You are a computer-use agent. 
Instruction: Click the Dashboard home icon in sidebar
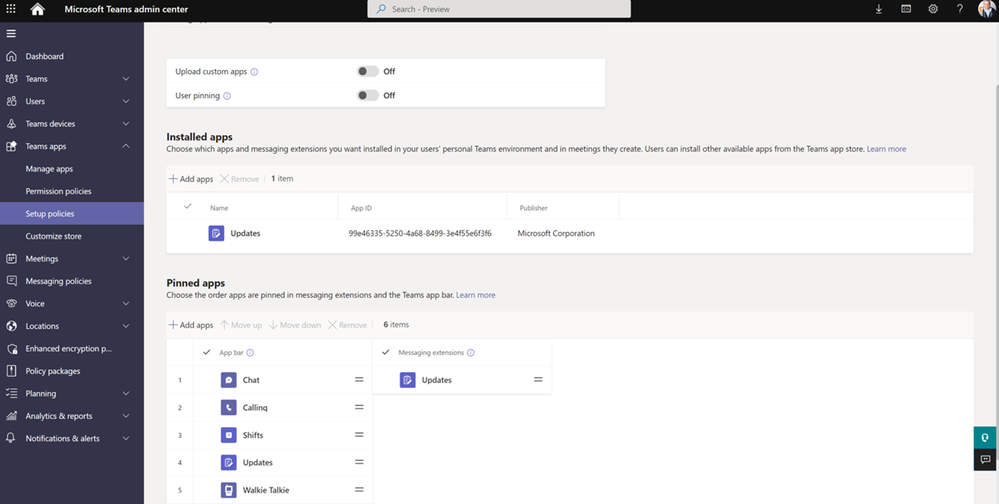tap(11, 56)
